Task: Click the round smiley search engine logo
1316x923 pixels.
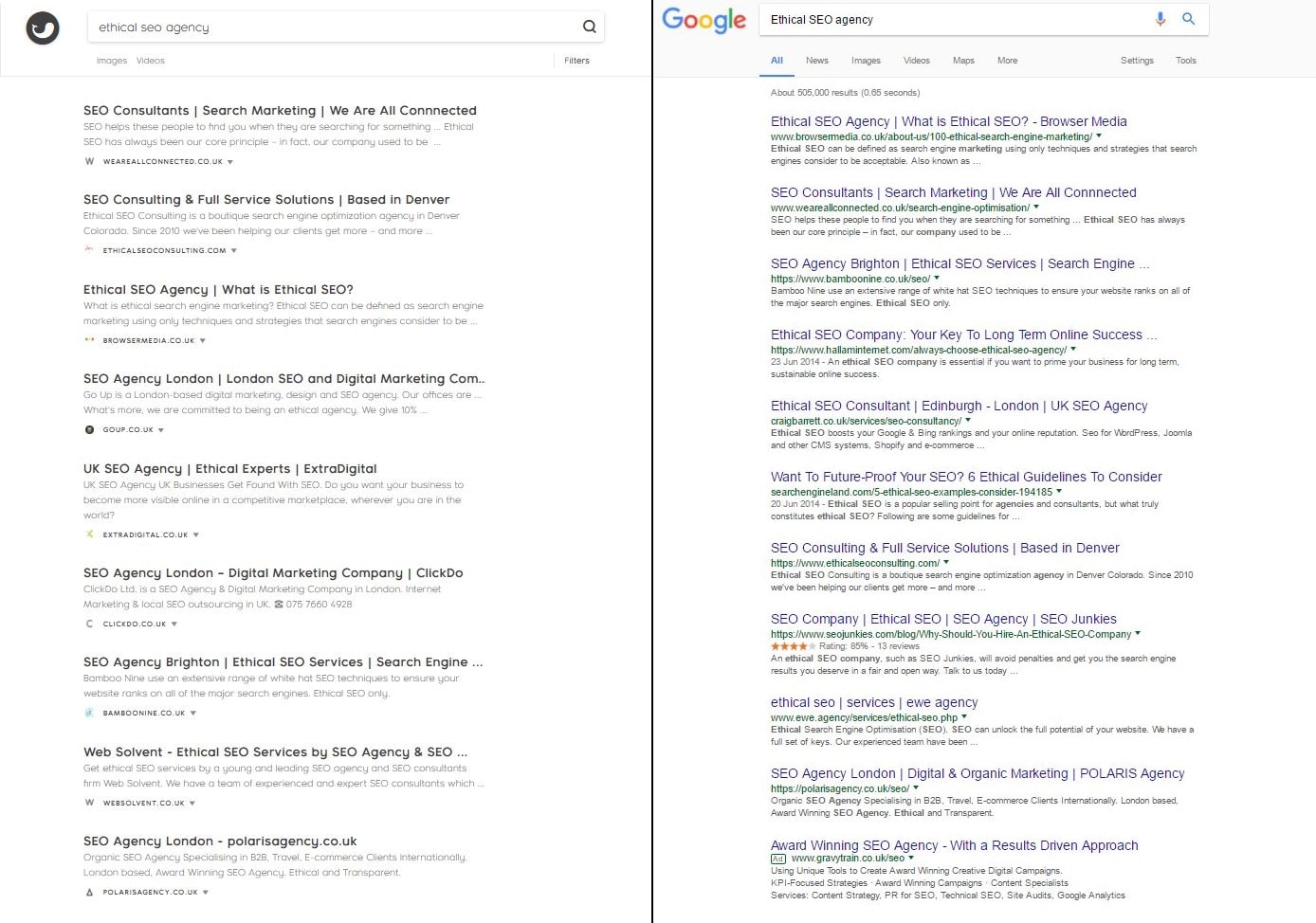Action: coord(43,27)
